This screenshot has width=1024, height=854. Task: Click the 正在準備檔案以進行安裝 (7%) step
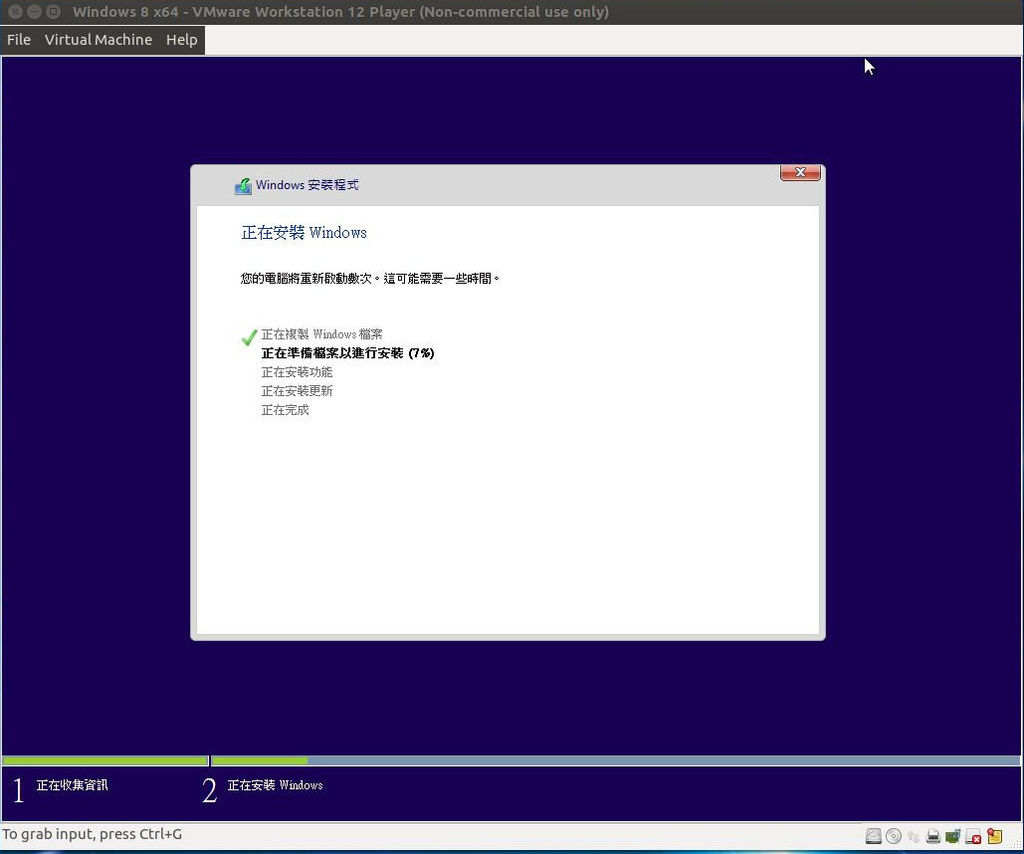point(347,353)
